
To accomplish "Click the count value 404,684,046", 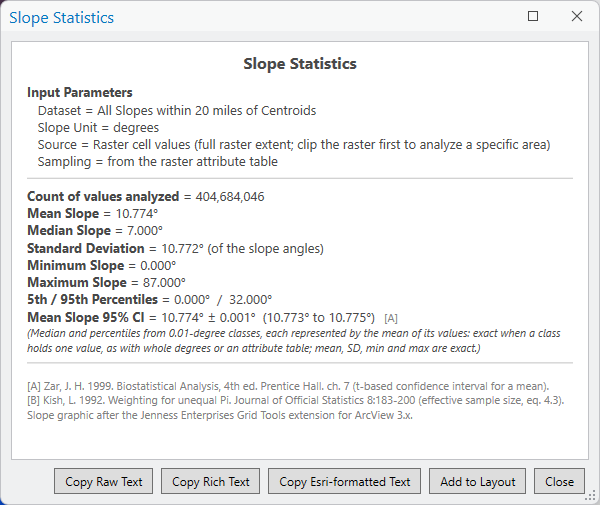I will [x=230, y=197].
